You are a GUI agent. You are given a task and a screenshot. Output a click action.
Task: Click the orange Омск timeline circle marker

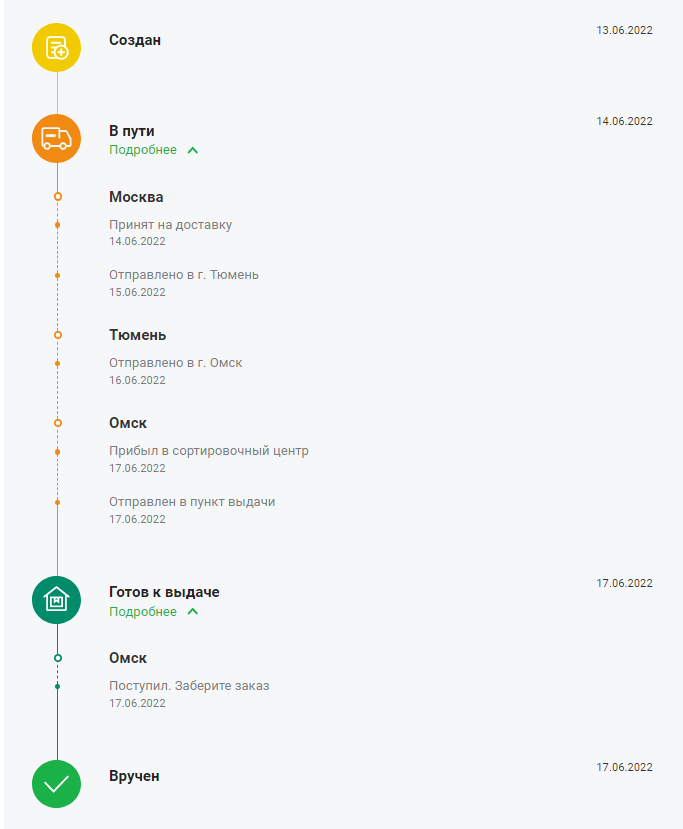[58, 423]
